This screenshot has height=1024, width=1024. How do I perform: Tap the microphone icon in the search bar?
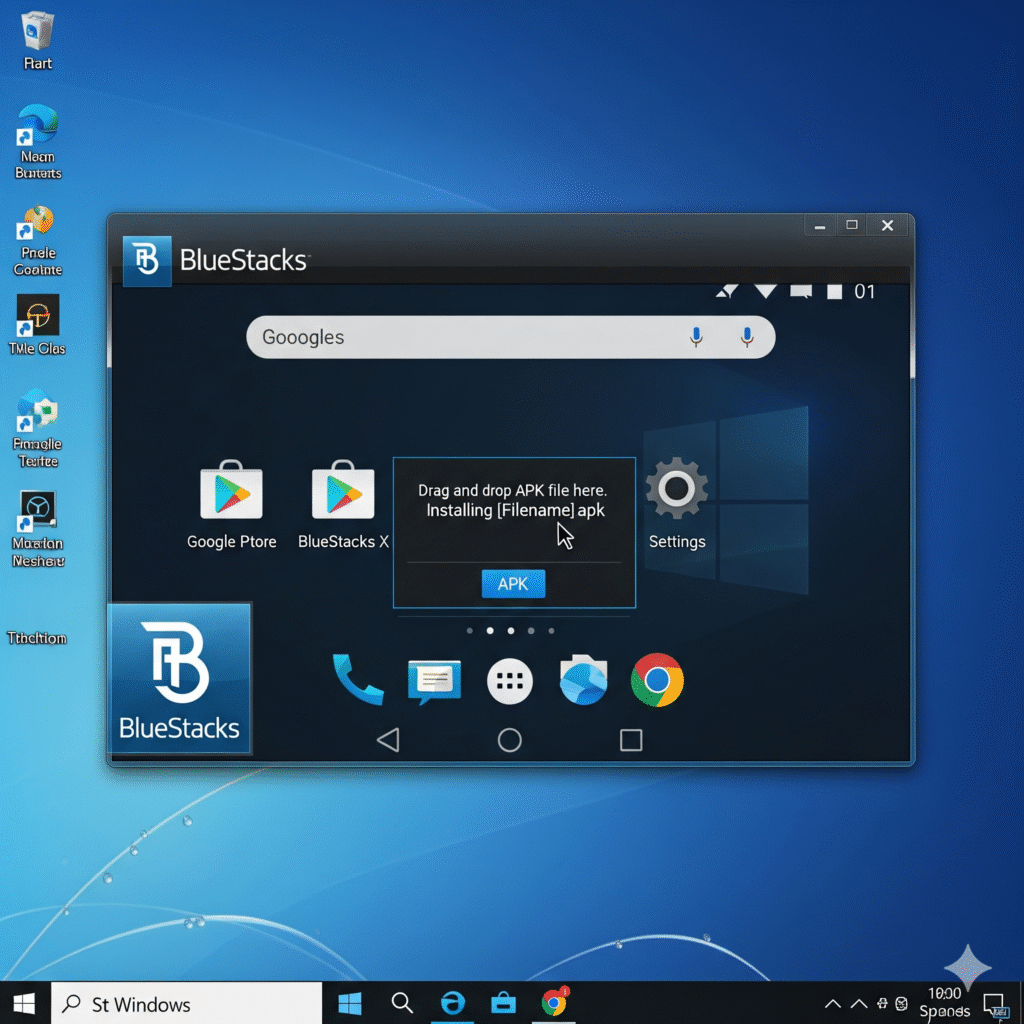click(697, 337)
